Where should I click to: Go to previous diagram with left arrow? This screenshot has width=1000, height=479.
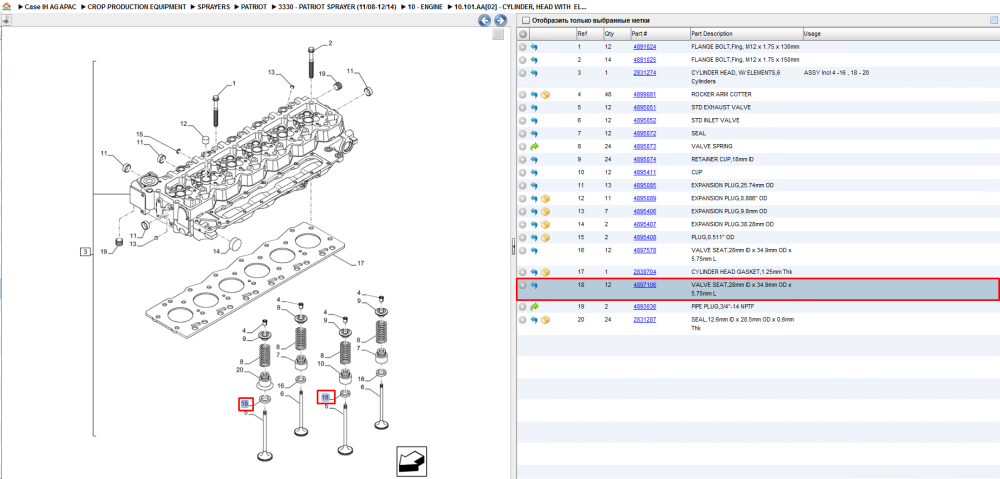485,20
